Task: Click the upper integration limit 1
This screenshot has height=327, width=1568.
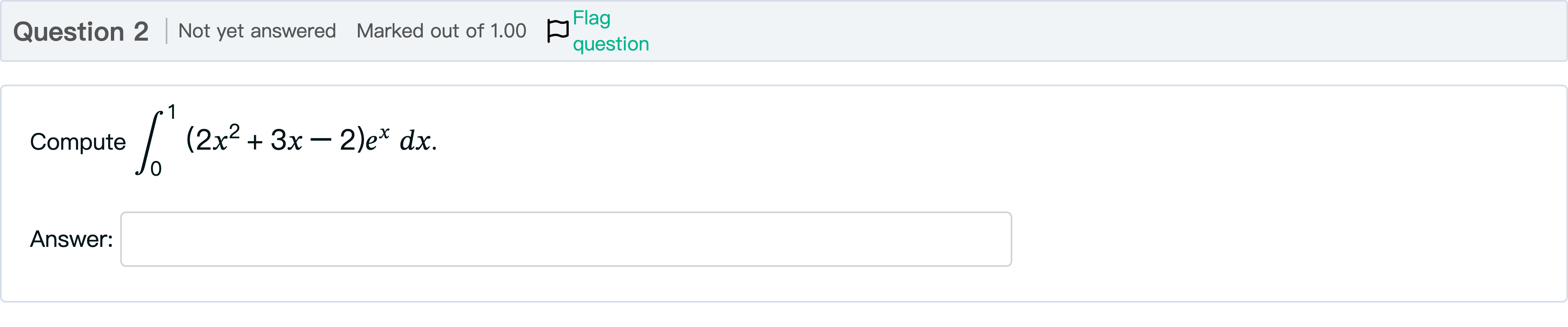Action: point(172,112)
